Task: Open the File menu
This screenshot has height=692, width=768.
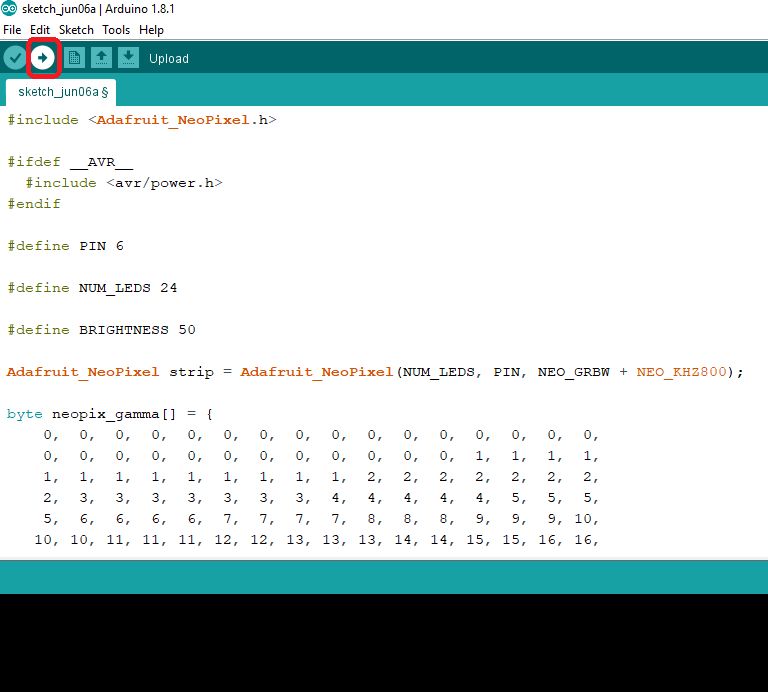Action: pos(12,30)
